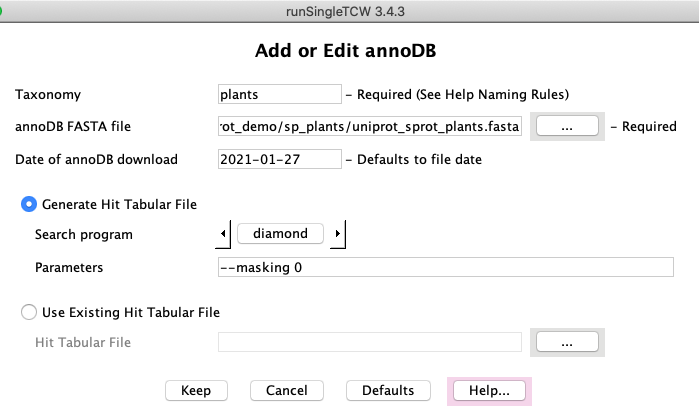Click the empty Hit Tabular File field

(369, 343)
